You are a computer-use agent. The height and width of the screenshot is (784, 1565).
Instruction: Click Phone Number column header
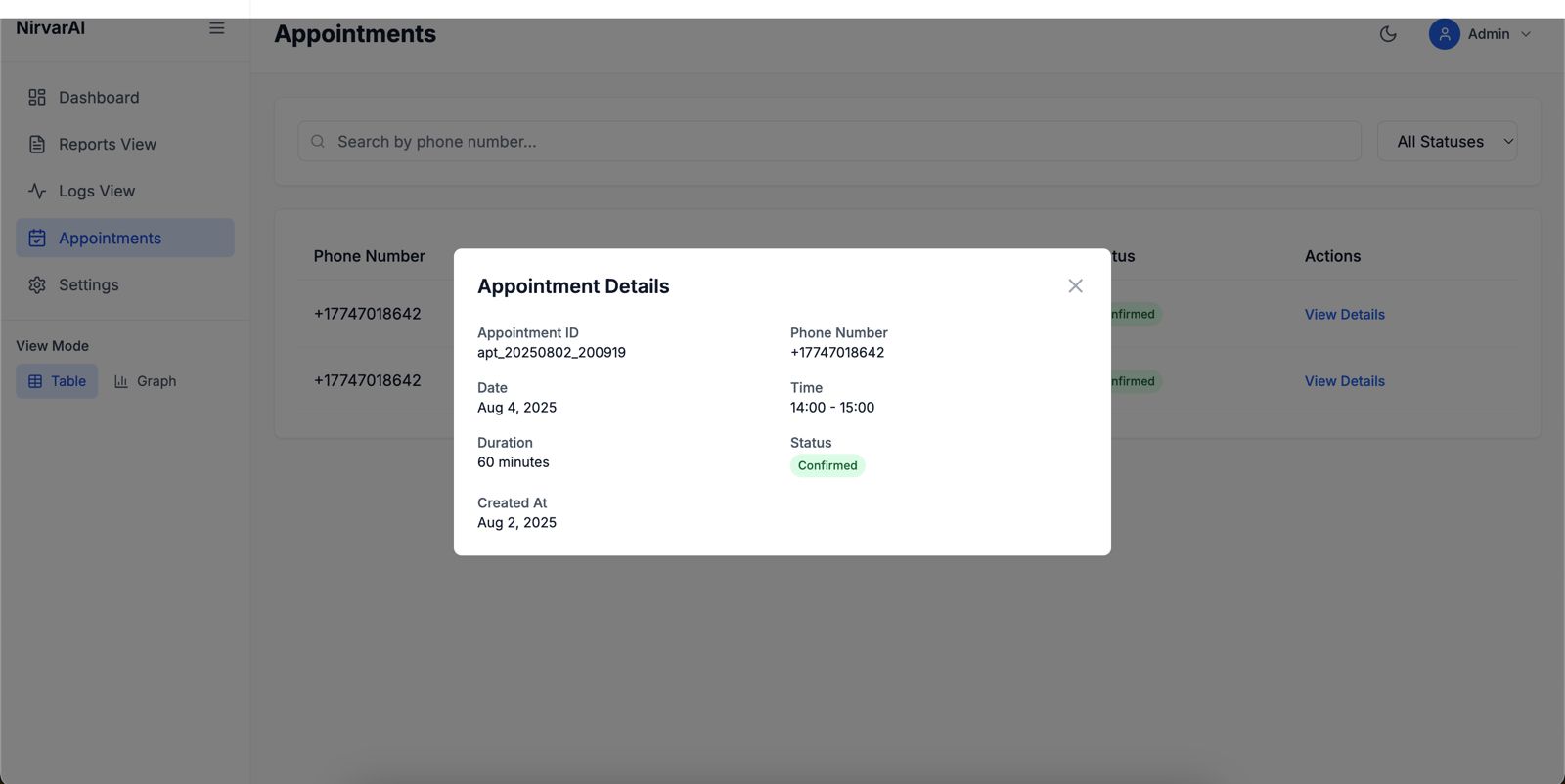369,256
